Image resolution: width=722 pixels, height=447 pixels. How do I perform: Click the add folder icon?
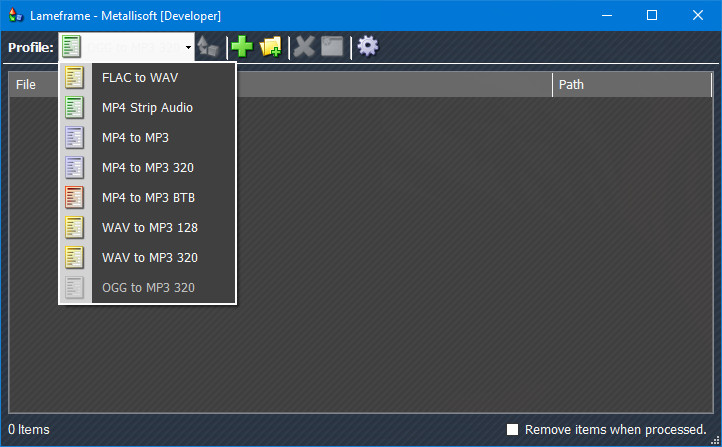[270, 47]
